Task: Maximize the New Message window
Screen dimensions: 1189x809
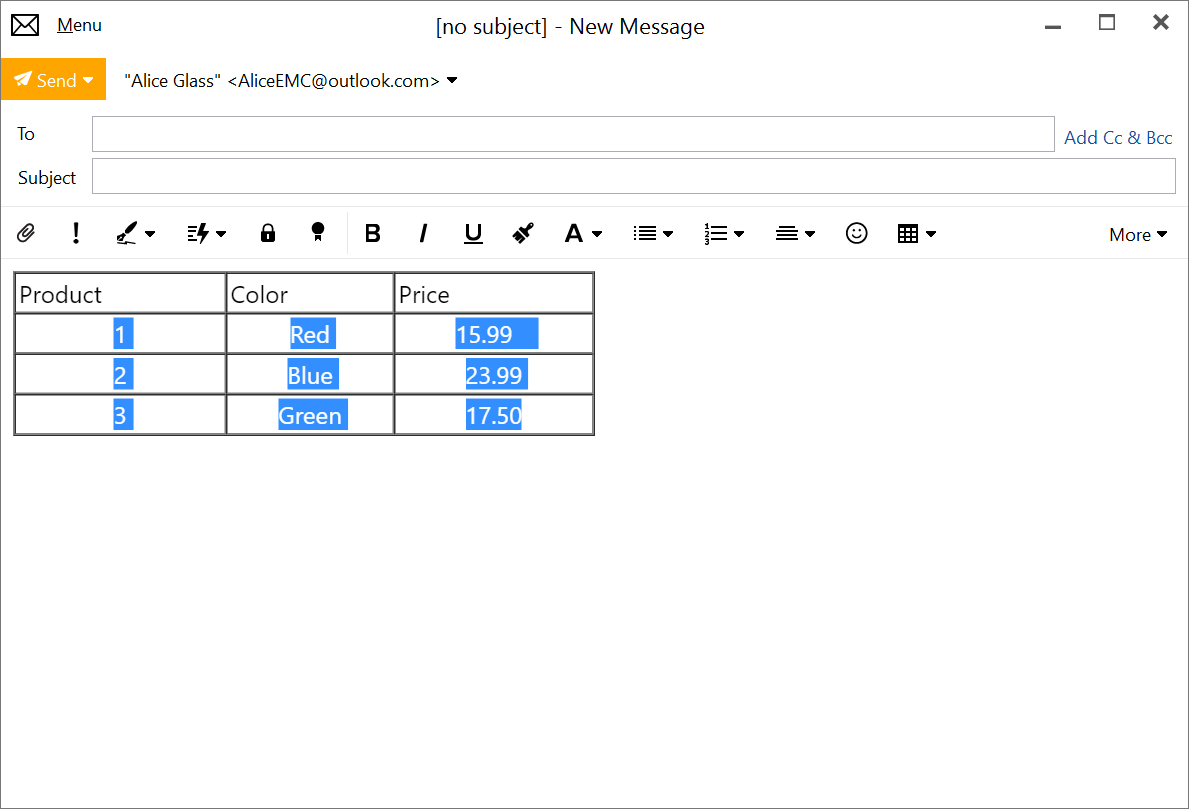Action: (x=1107, y=23)
